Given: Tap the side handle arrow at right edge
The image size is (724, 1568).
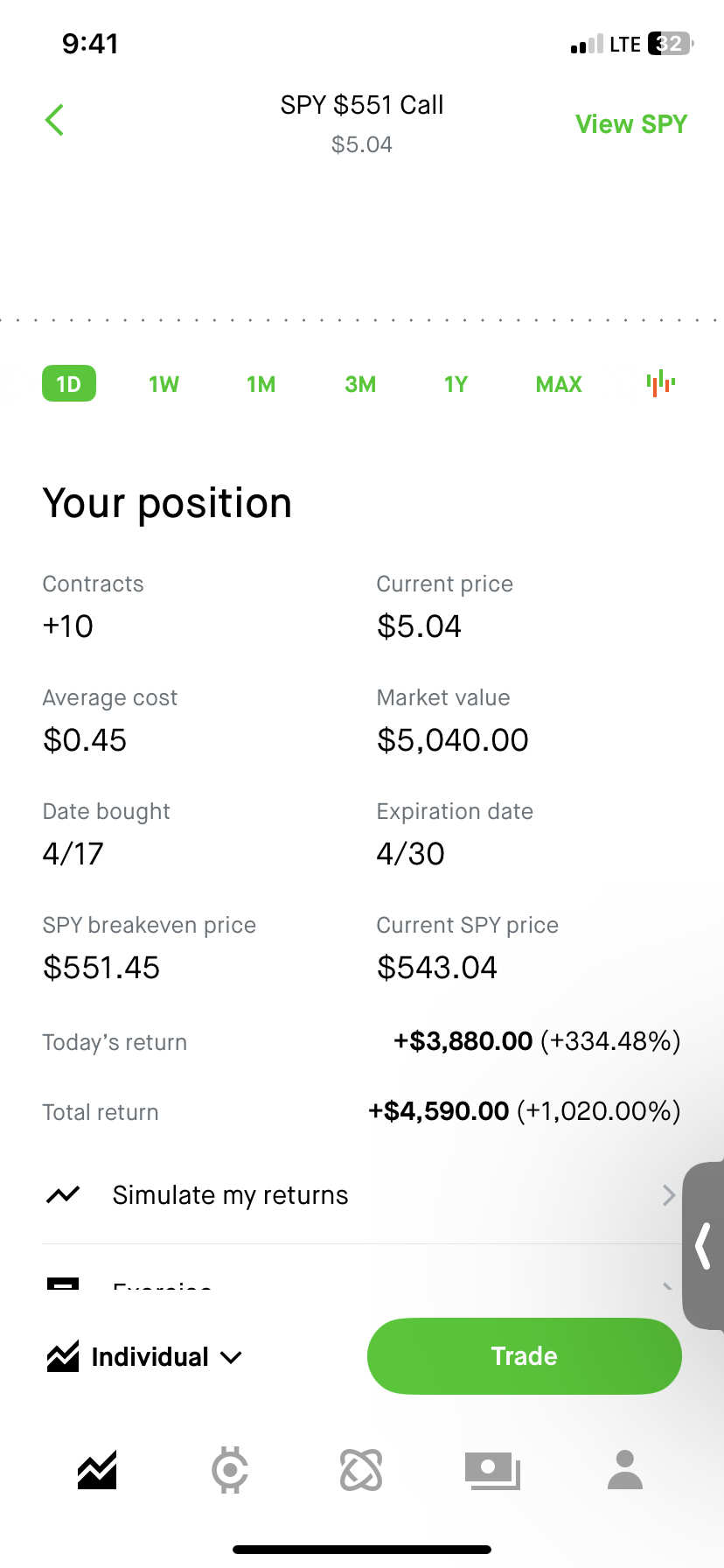Looking at the screenshot, I should [x=703, y=1246].
